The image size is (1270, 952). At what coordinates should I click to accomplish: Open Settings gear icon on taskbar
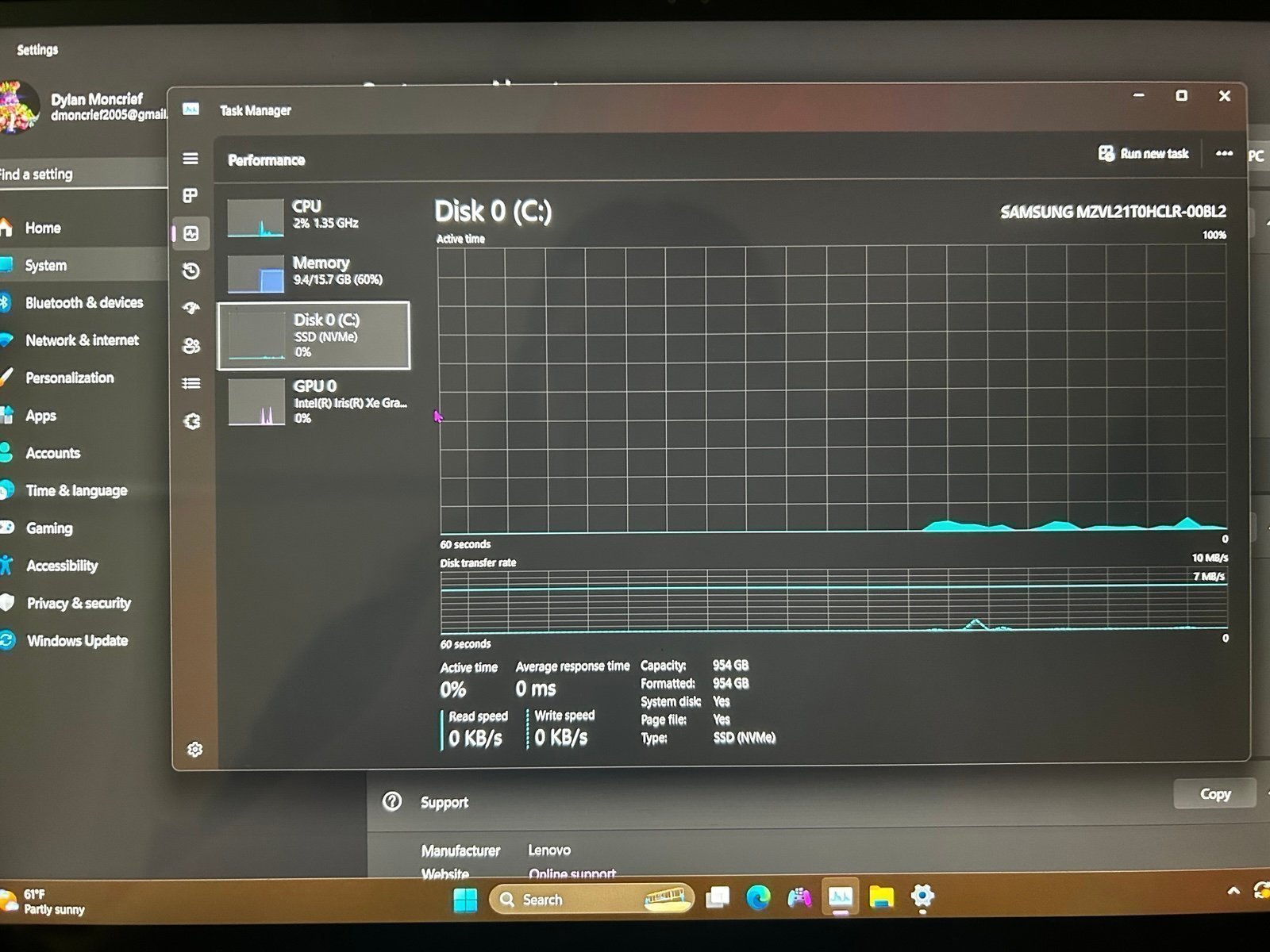click(x=922, y=896)
